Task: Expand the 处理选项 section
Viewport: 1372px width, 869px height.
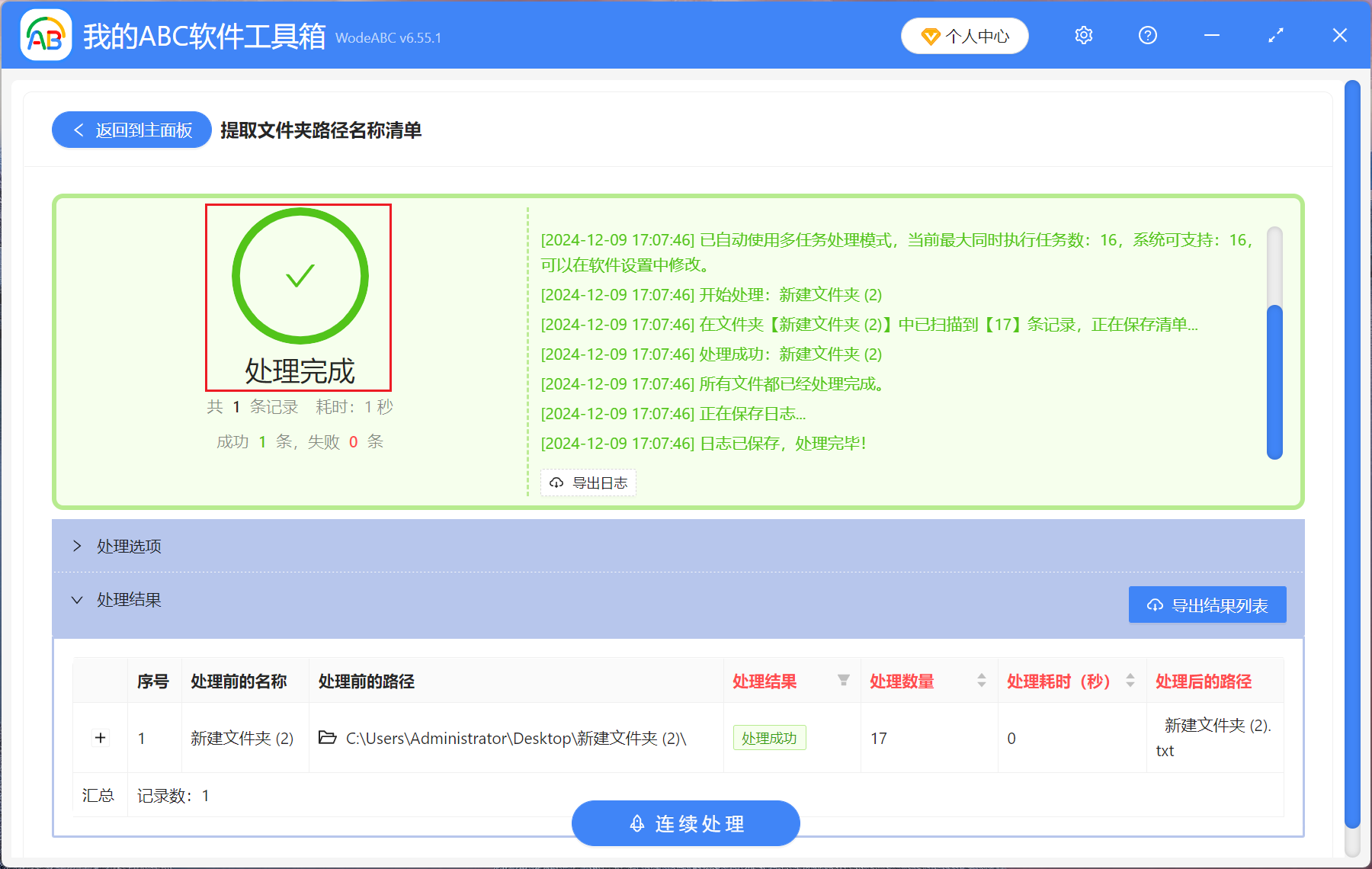Action: click(77, 546)
